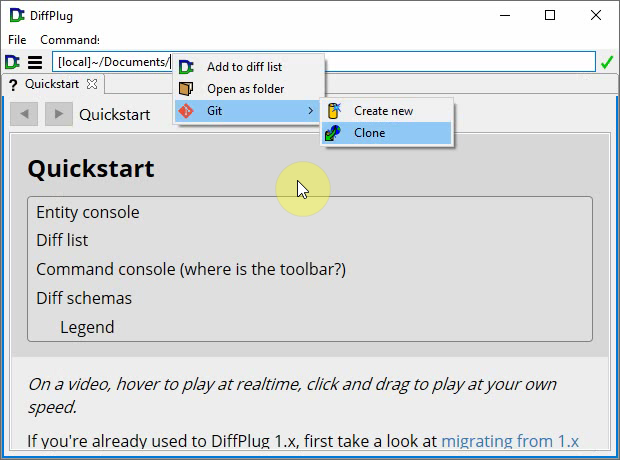Go forward with the right arrow button
Viewport: 620px width, 460px height.
pyautogui.click(x=59, y=114)
